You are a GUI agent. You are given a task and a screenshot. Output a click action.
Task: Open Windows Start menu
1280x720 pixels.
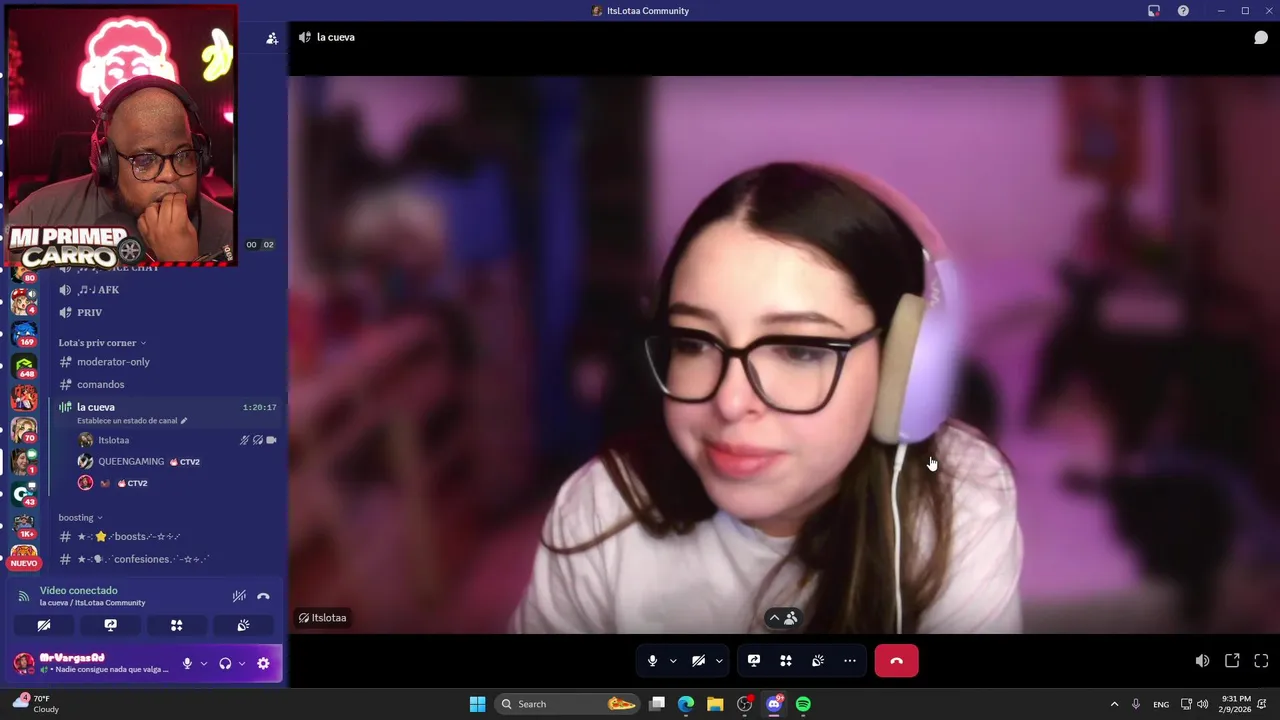[478, 704]
